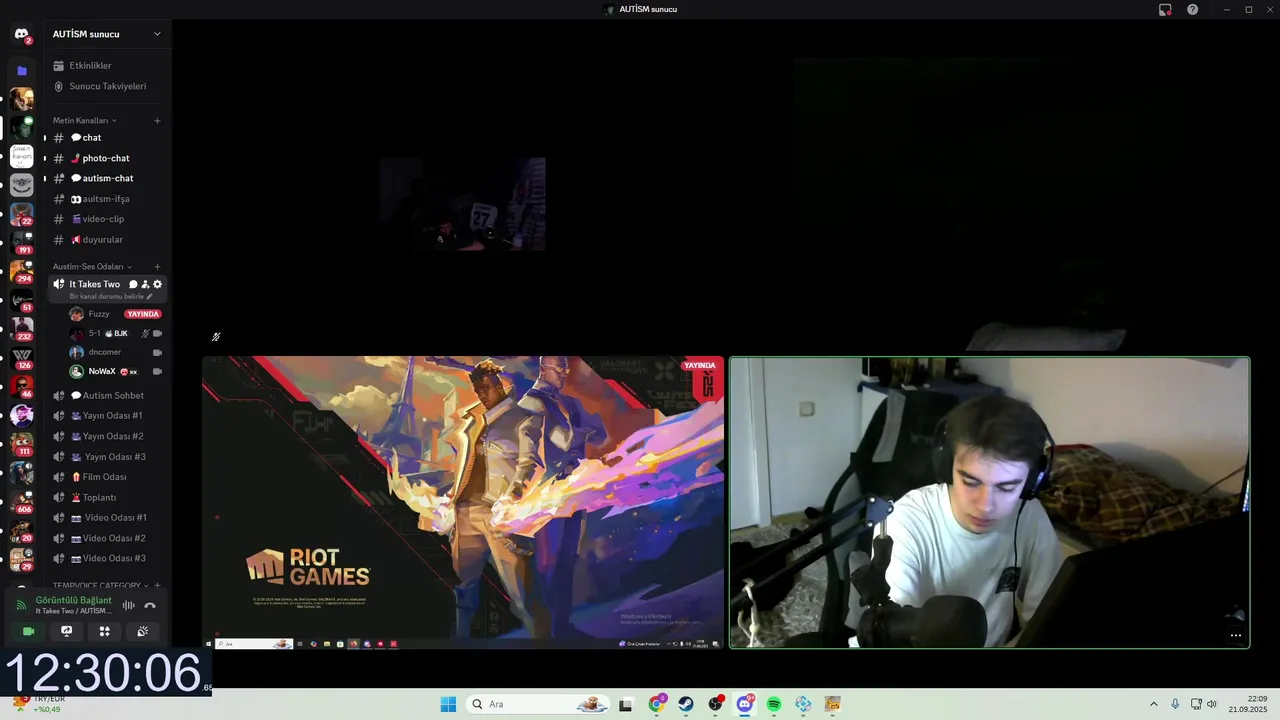Add channel to TEMPVOICE CATEGORY
This screenshot has height=720, width=1280.
click(157, 585)
